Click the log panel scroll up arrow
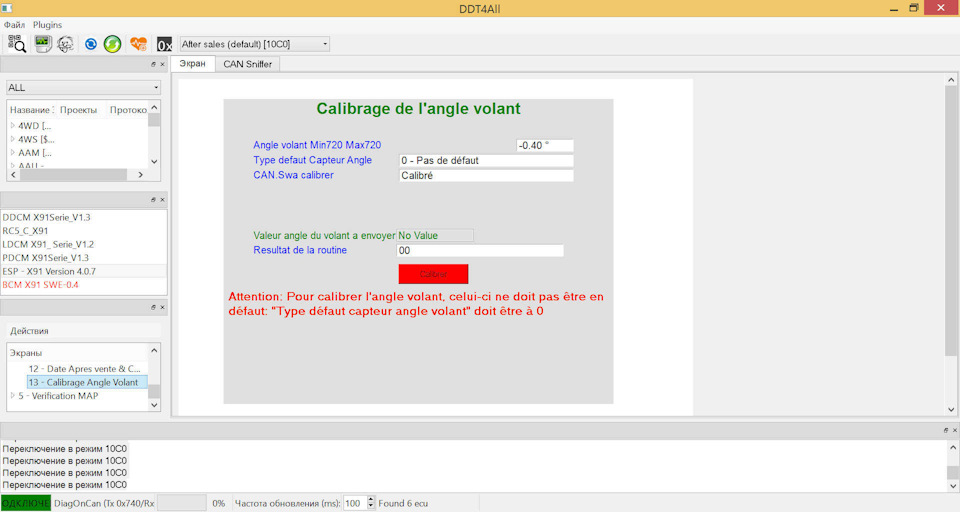960x512 pixels. click(953, 447)
